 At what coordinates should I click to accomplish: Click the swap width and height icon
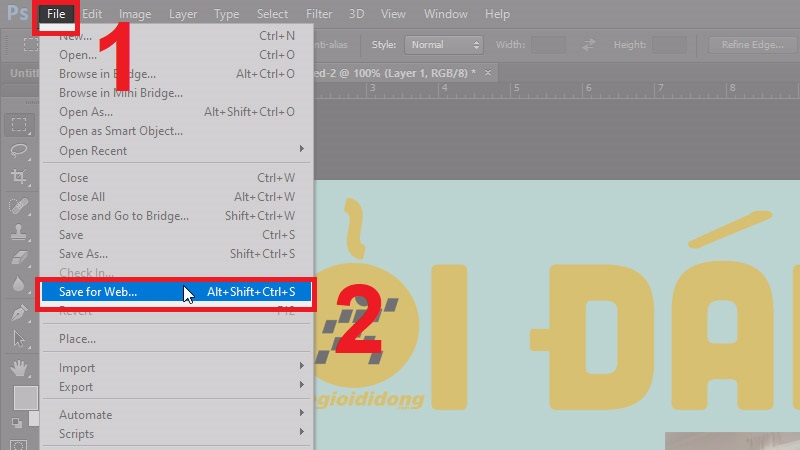[589, 45]
